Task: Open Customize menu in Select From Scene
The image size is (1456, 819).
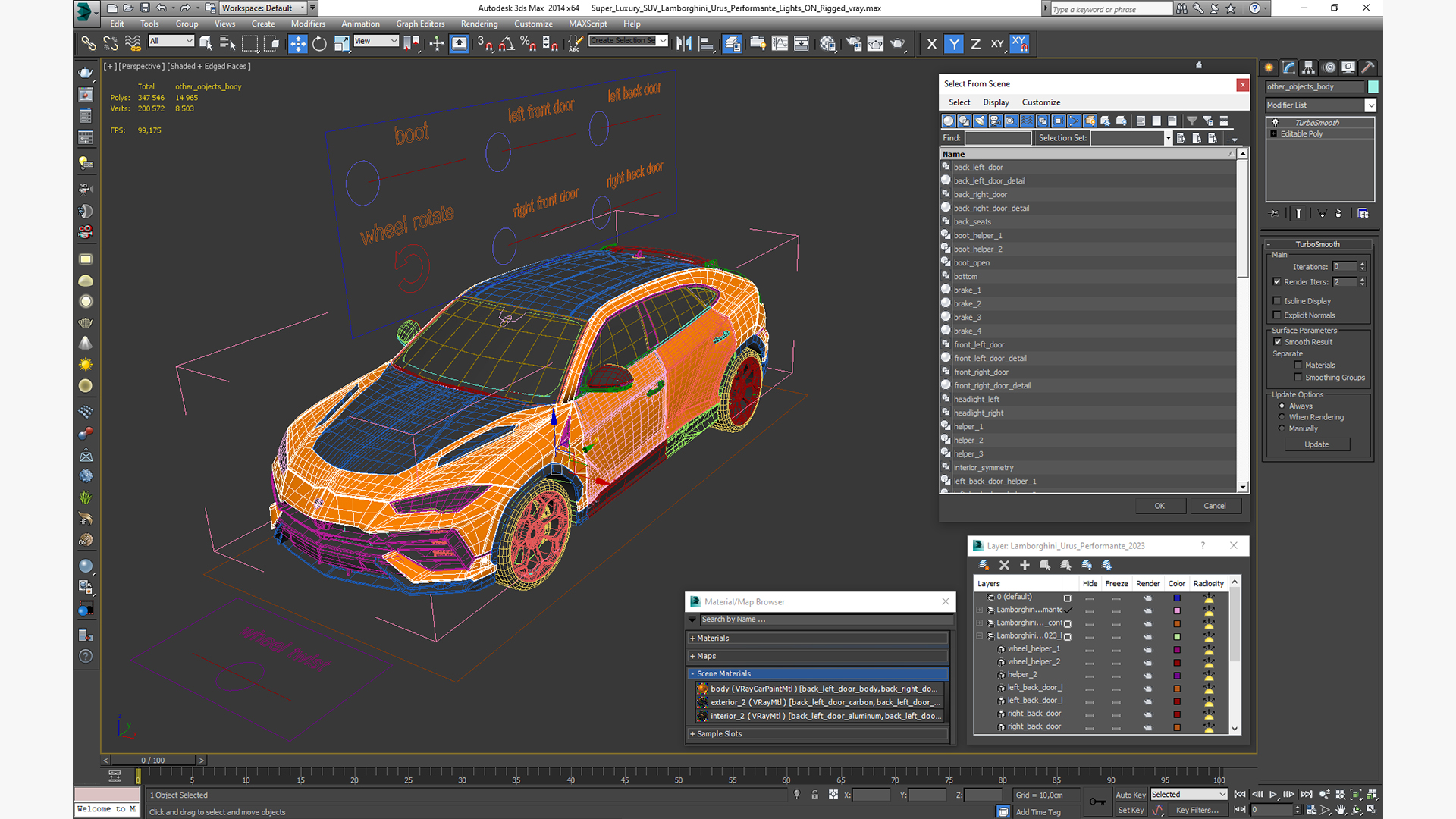Action: point(1041,102)
